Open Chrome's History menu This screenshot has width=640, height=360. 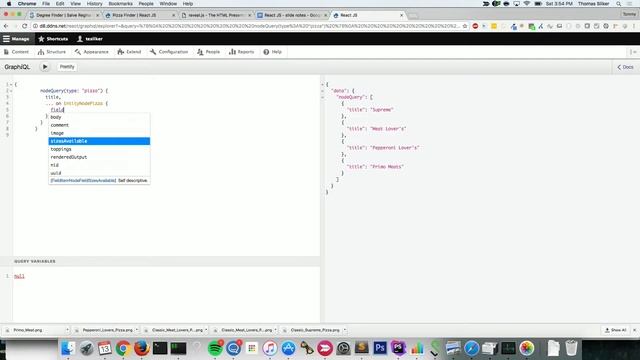(x=94, y=4)
